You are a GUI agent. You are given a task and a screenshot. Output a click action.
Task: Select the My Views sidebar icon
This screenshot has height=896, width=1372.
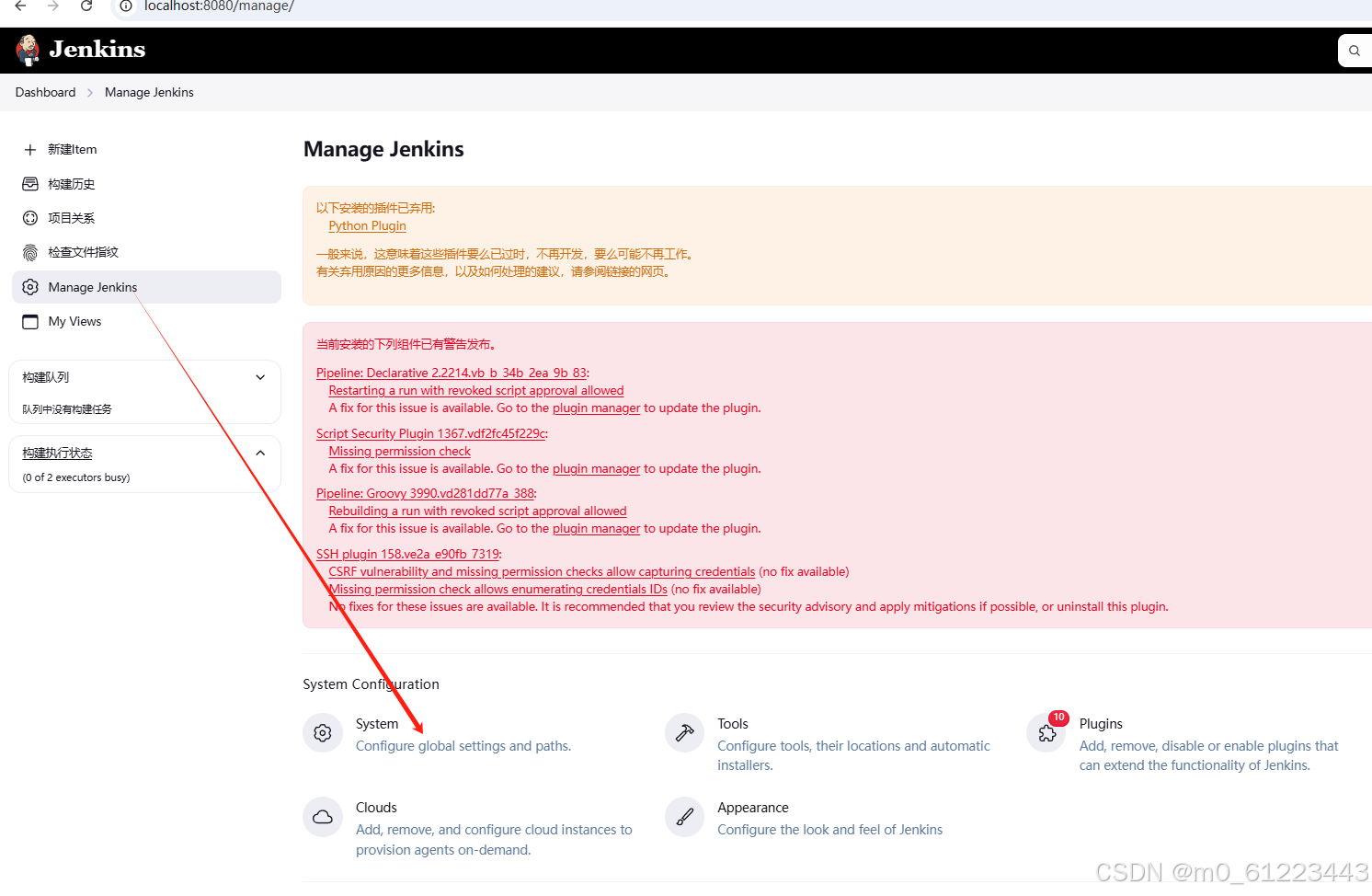click(x=29, y=321)
